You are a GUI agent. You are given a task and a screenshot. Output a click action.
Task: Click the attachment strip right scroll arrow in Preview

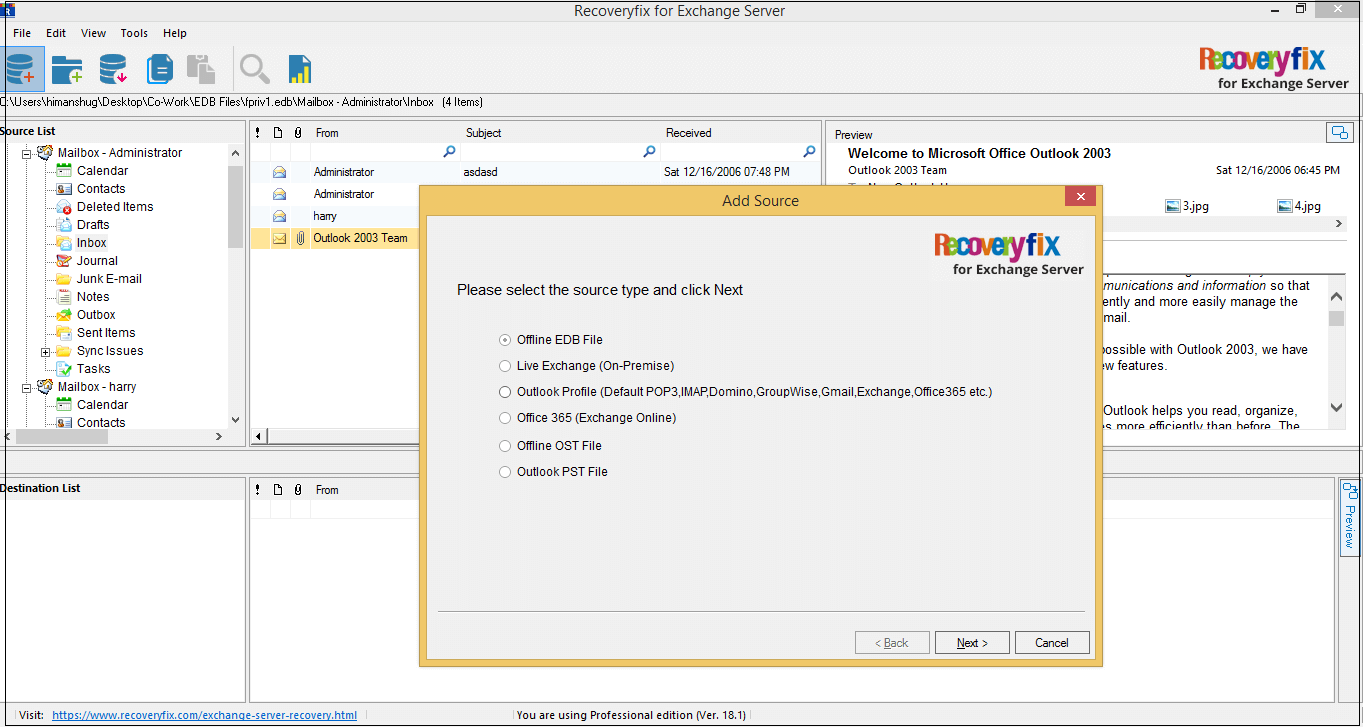[x=1340, y=225]
